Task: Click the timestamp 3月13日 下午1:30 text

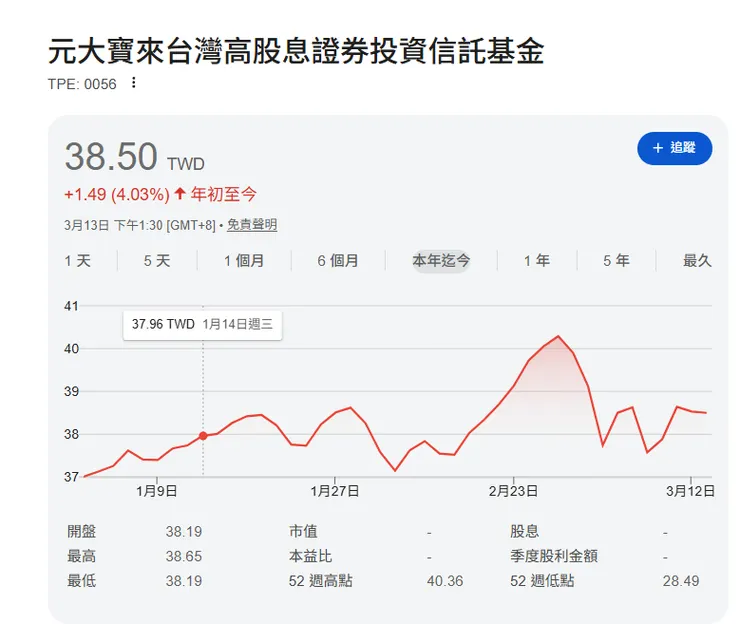Action: [113, 225]
